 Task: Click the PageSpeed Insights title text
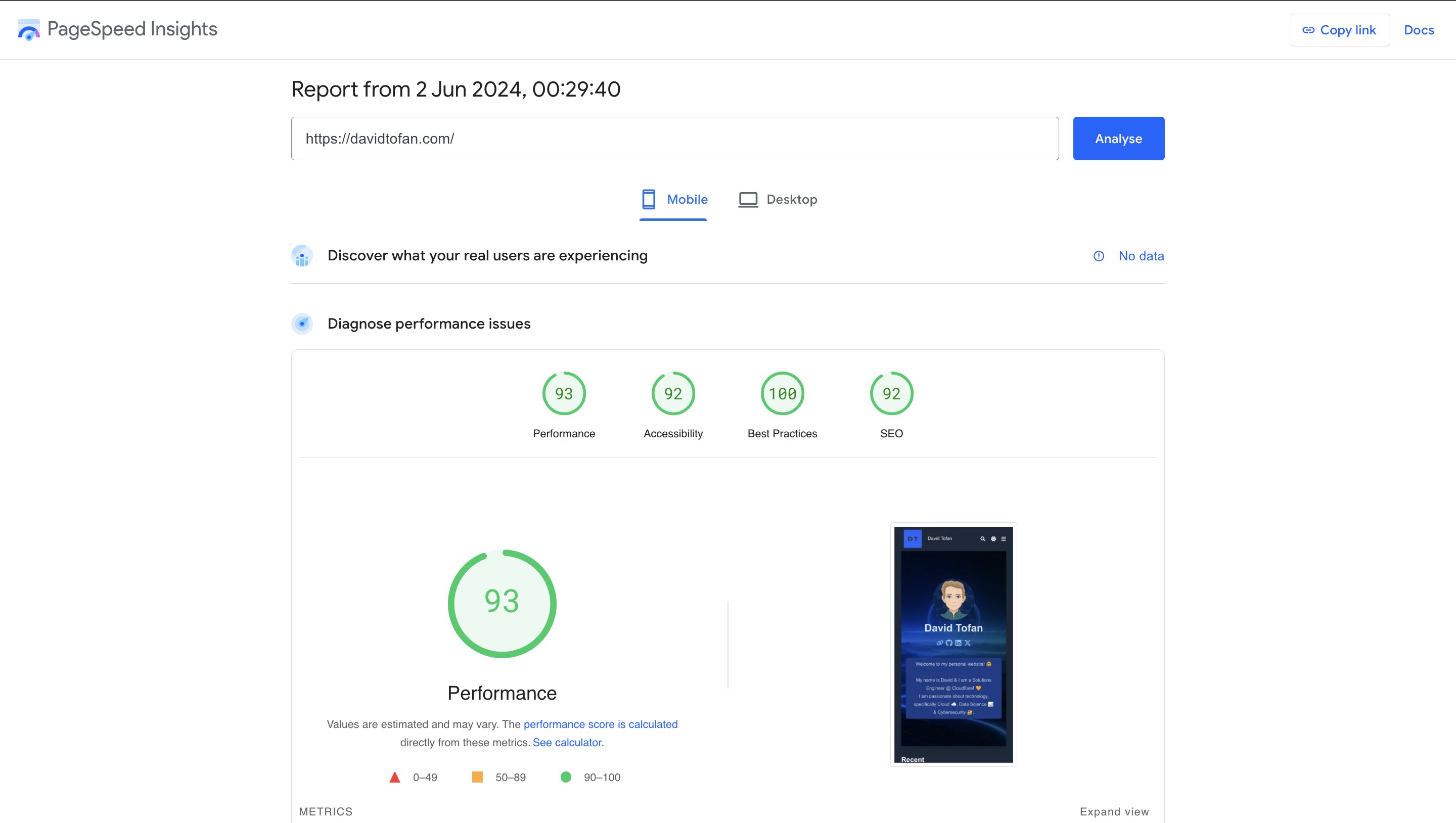[x=132, y=29]
